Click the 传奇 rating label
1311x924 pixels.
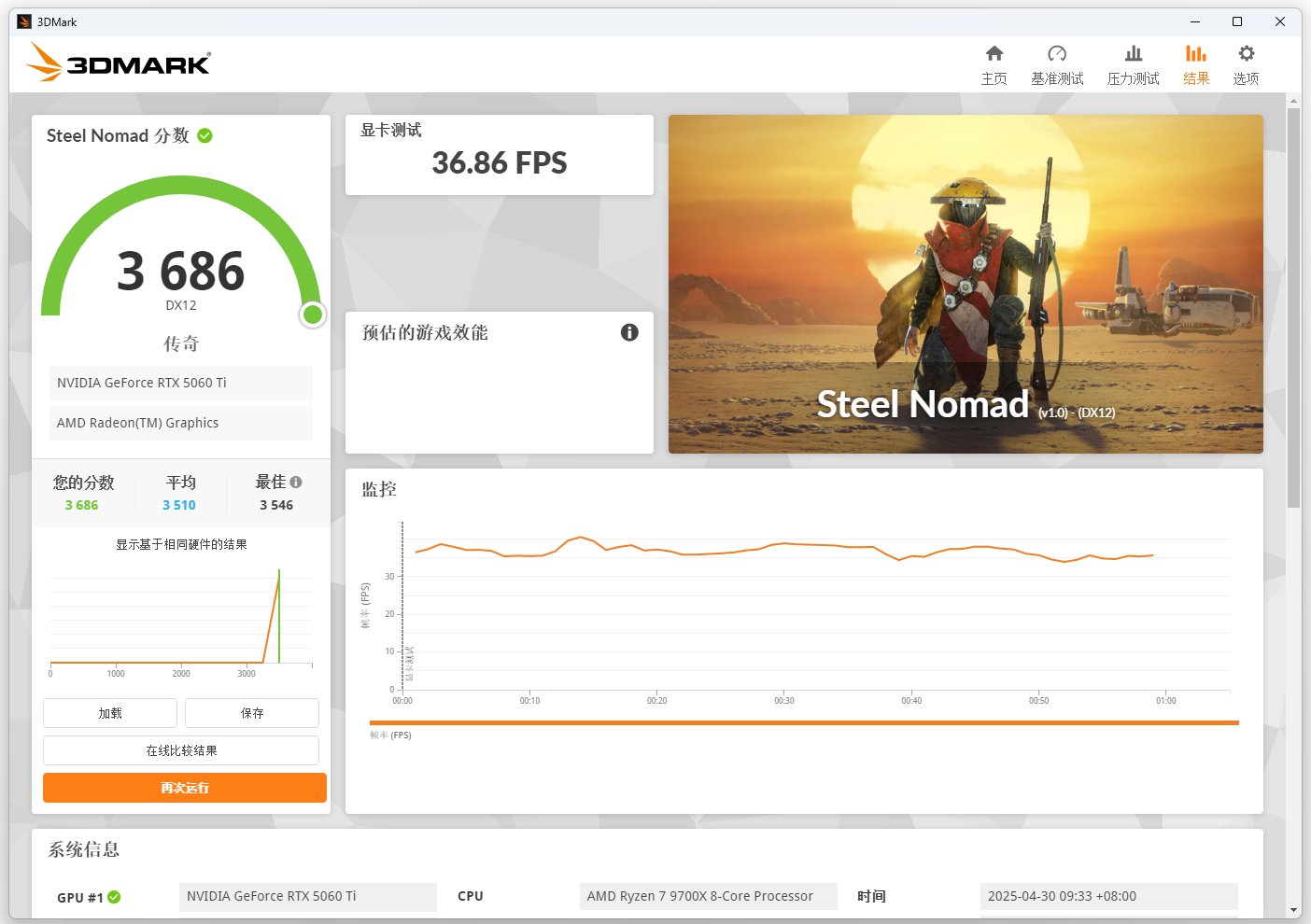point(181,344)
